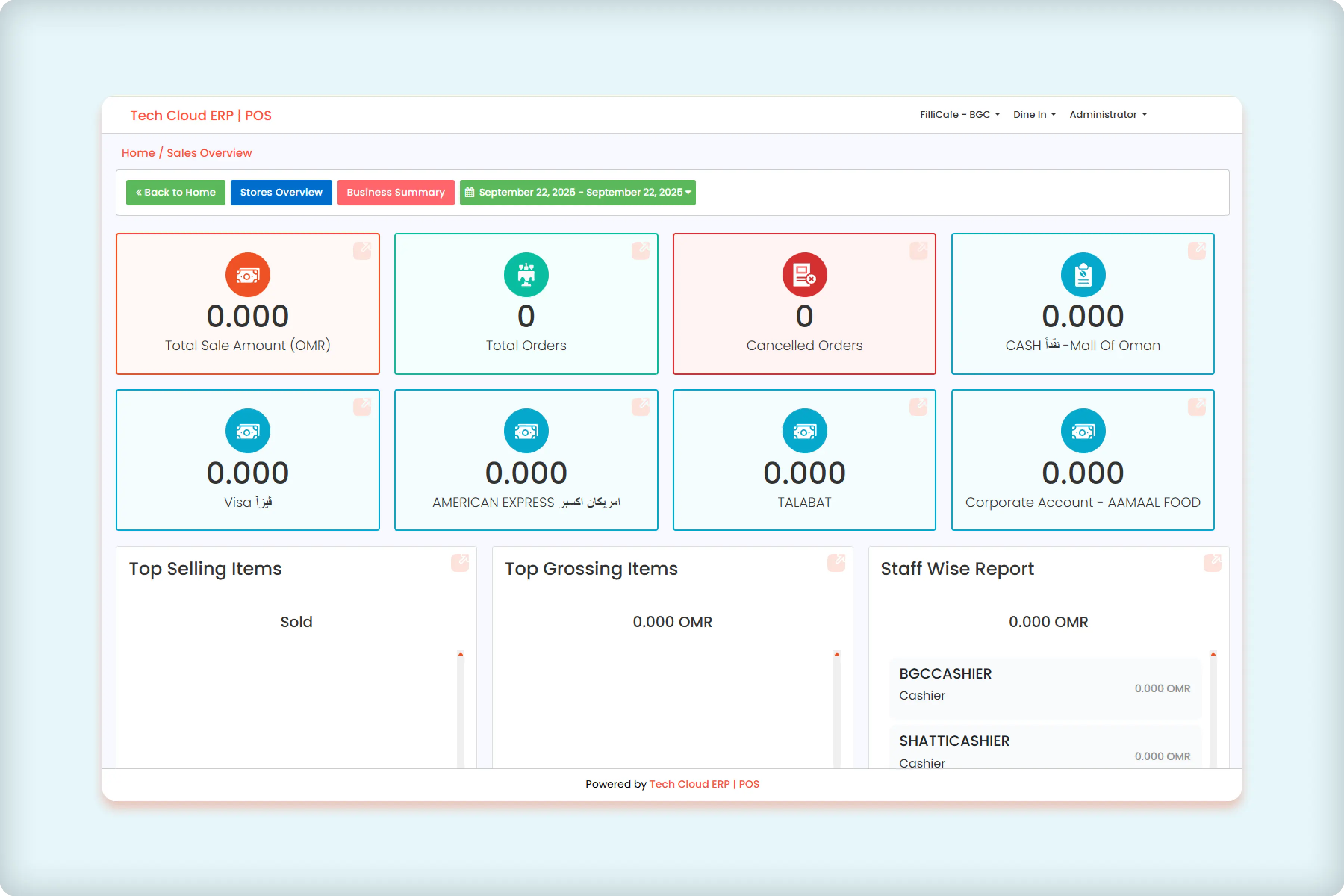Viewport: 1344px width, 896px height.
Task: Click the Business Summary button
Action: point(395,192)
